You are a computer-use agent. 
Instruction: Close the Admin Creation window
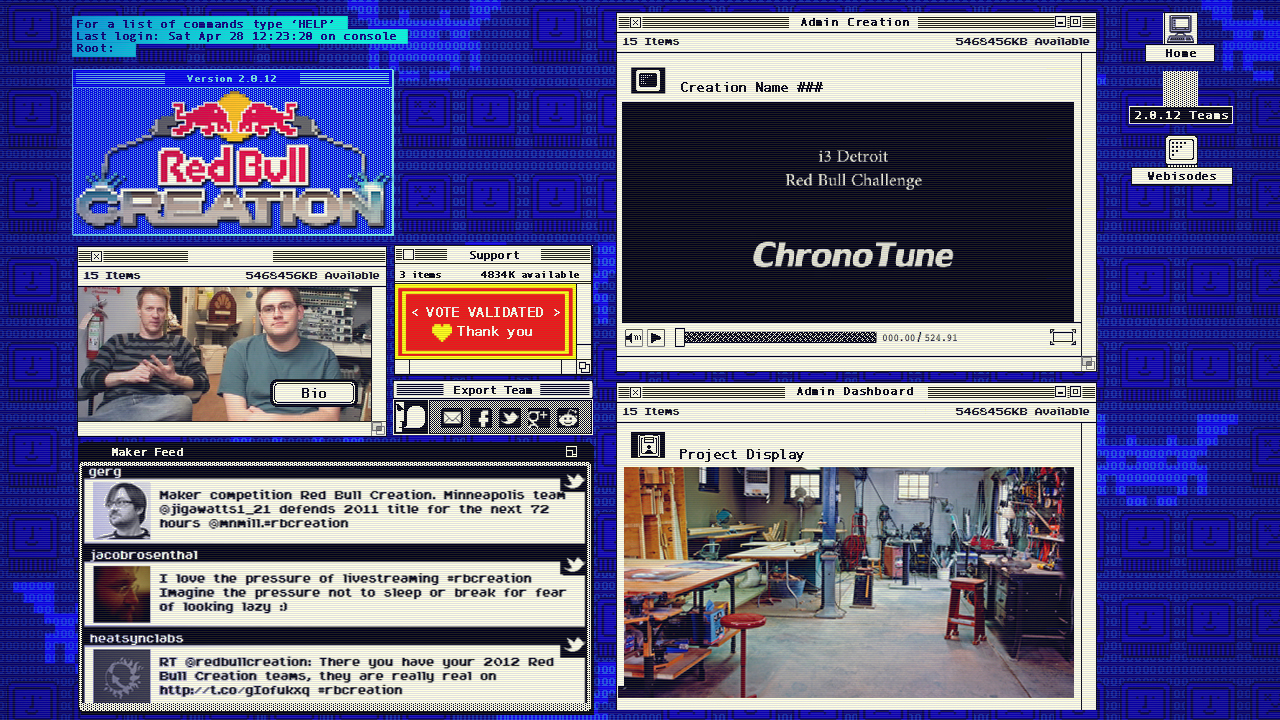[x=635, y=22]
